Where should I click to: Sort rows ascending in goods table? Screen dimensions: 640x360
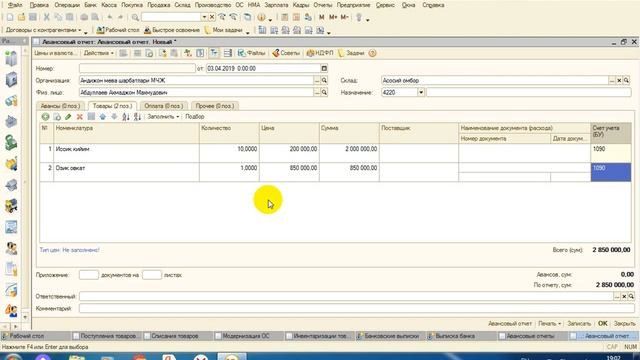click(x=126, y=117)
